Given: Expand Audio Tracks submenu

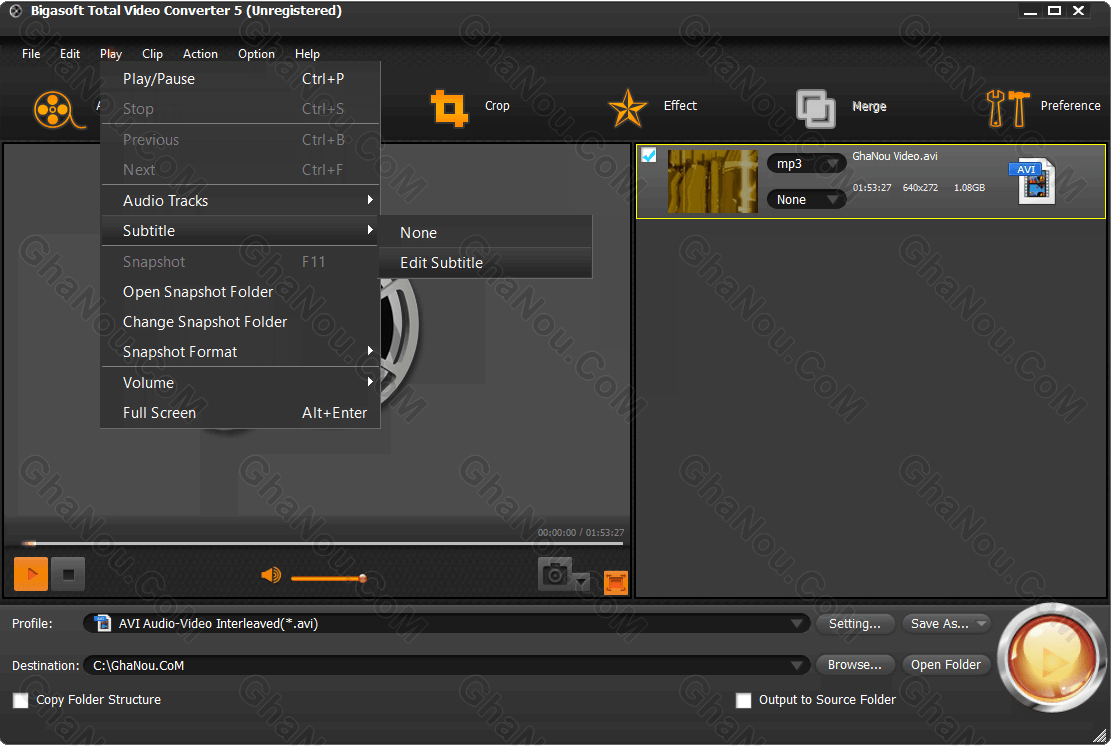Looking at the screenshot, I should coord(240,201).
